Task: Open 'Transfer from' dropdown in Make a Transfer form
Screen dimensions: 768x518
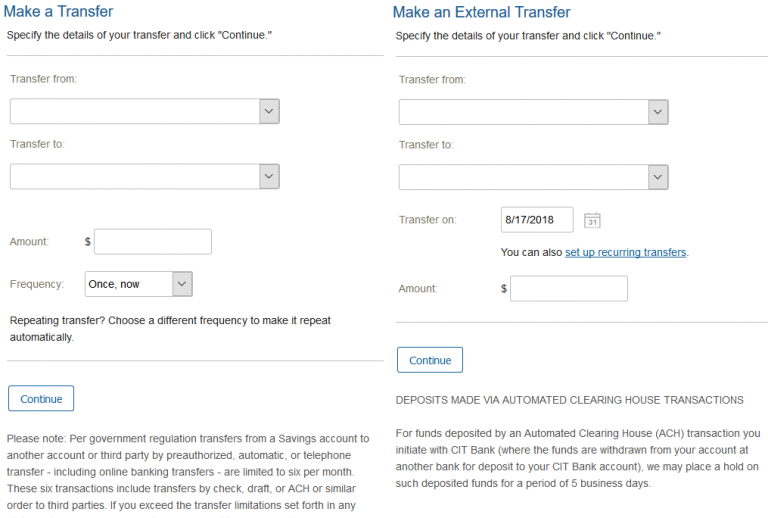Action: (x=144, y=111)
